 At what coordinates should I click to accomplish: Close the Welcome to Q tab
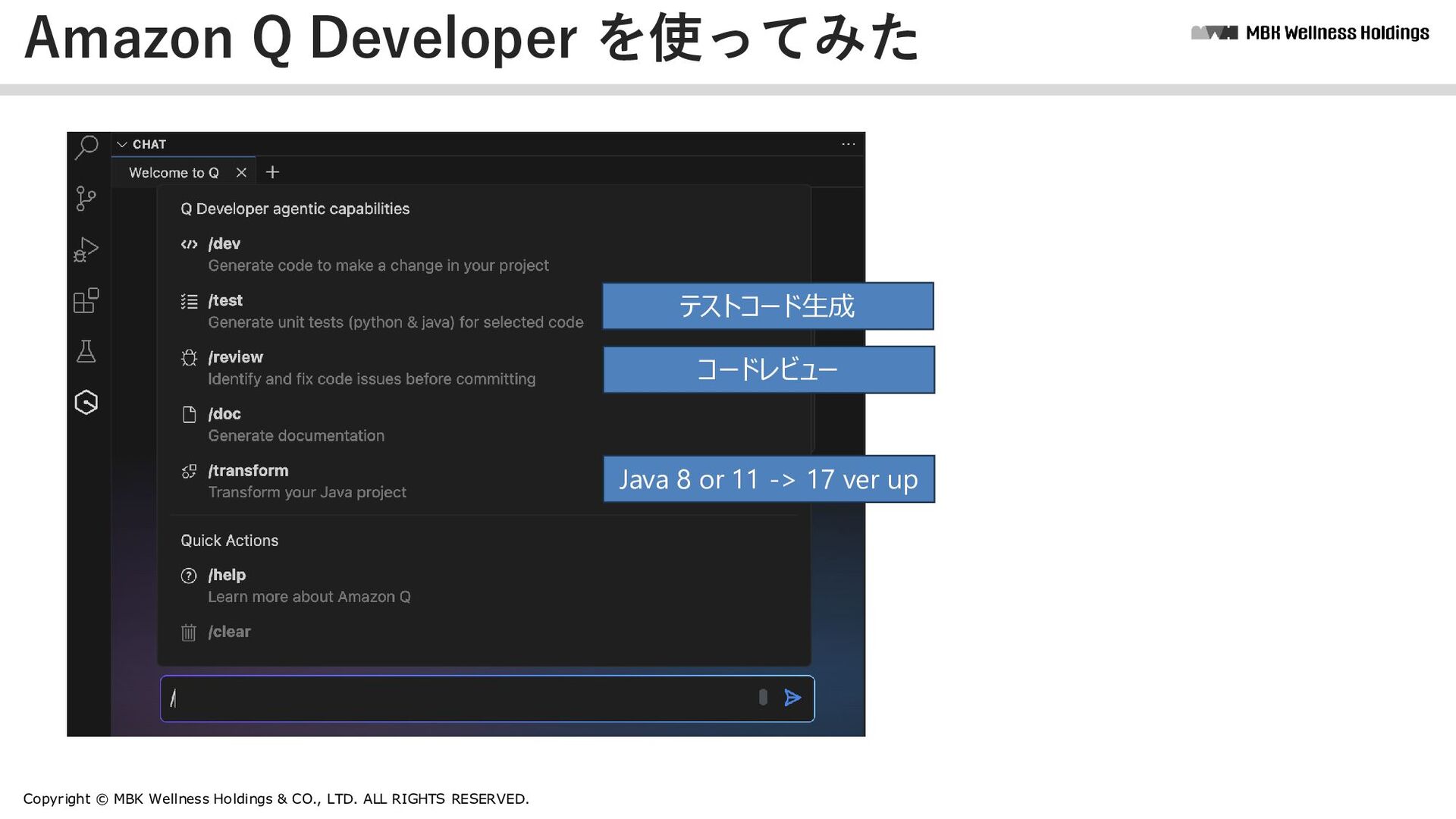coord(241,173)
